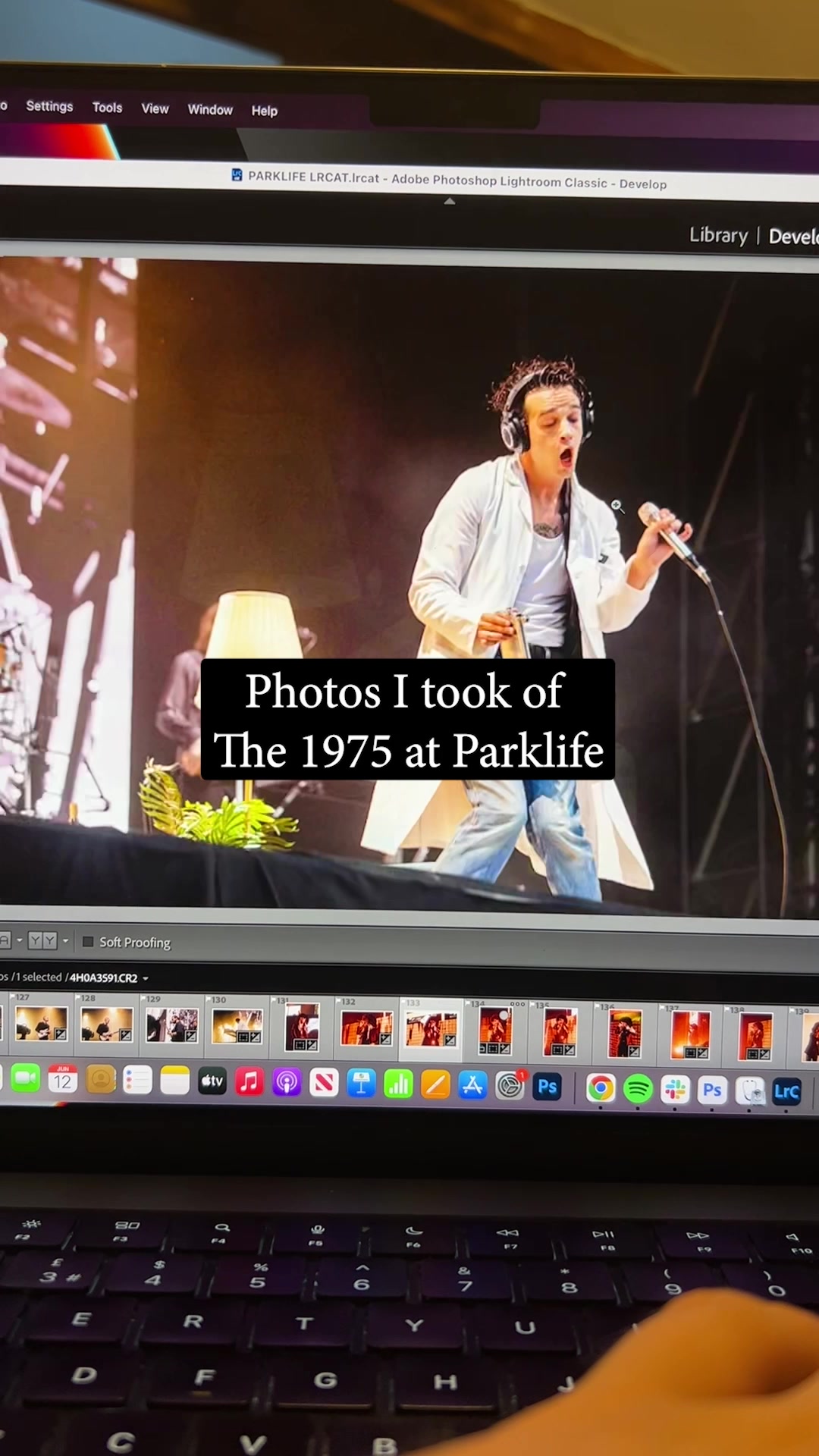Open Notes from the Dock

pos(174,1081)
